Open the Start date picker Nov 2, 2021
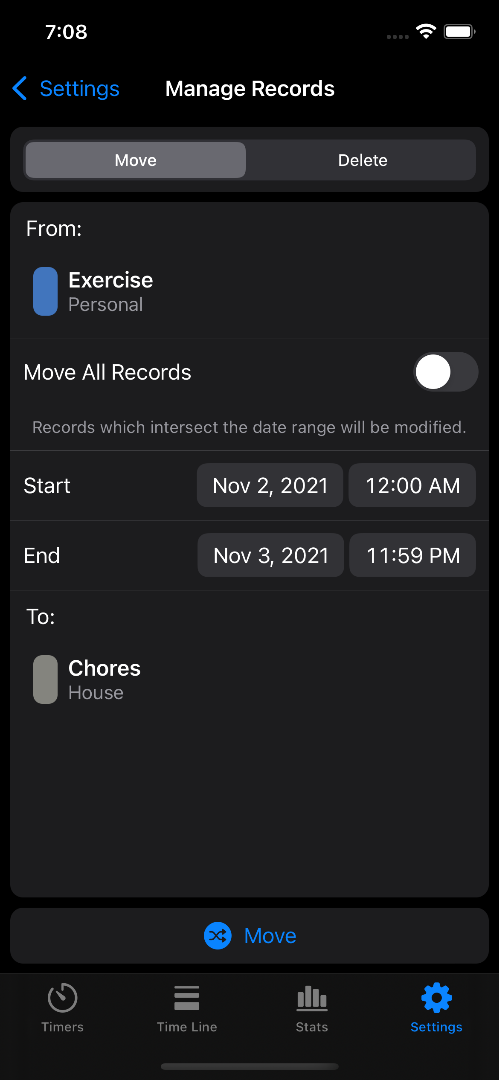The image size is (499, 1080). coord(270,486)
